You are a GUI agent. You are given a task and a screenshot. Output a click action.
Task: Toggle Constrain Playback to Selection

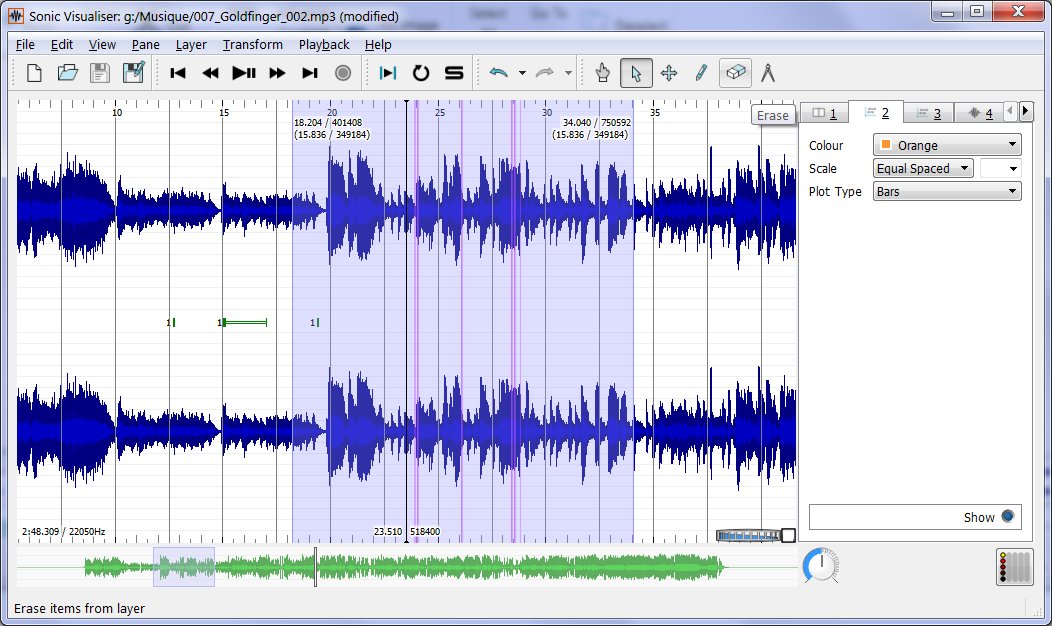(388, 72)
